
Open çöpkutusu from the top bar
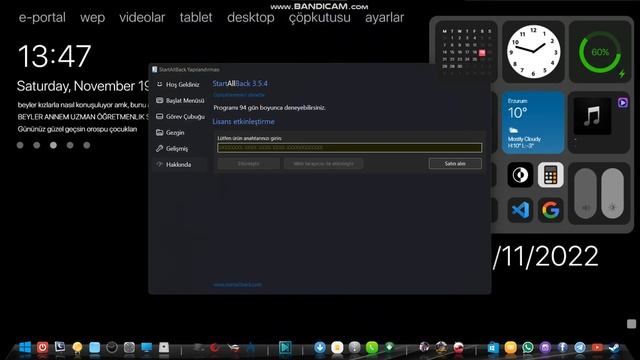[x=320, y=18]
